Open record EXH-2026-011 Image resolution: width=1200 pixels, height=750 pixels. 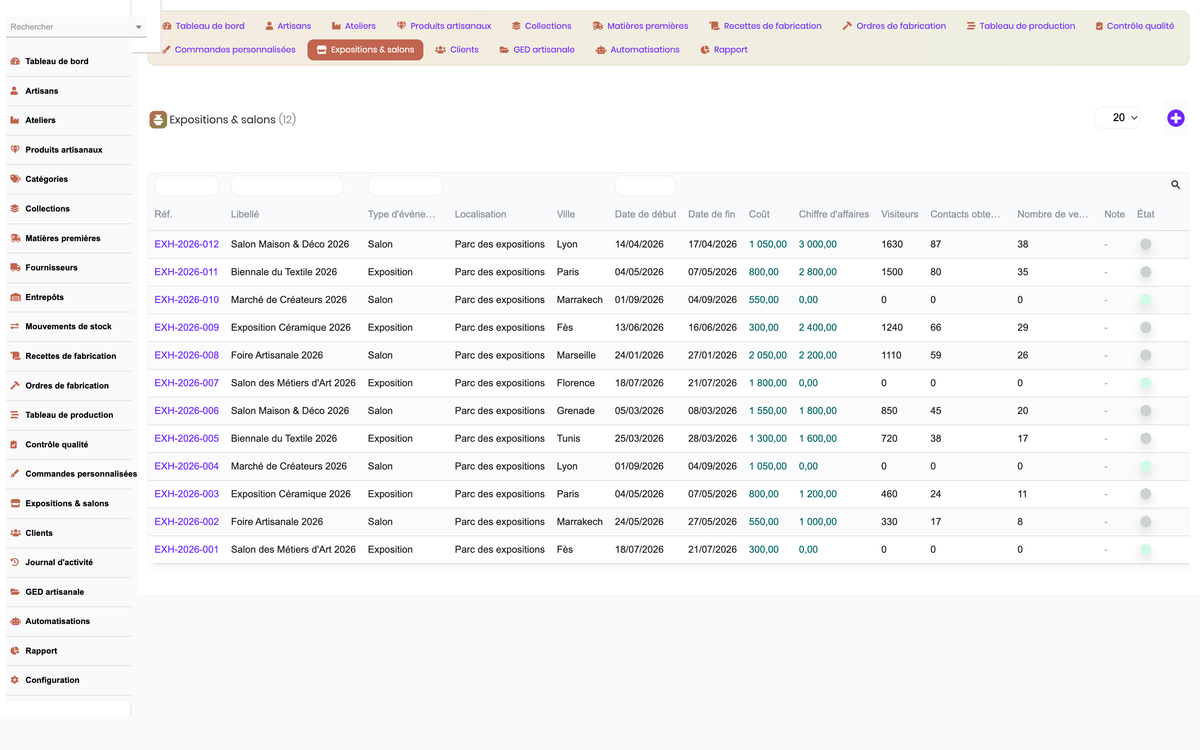[x=186, y=272]
